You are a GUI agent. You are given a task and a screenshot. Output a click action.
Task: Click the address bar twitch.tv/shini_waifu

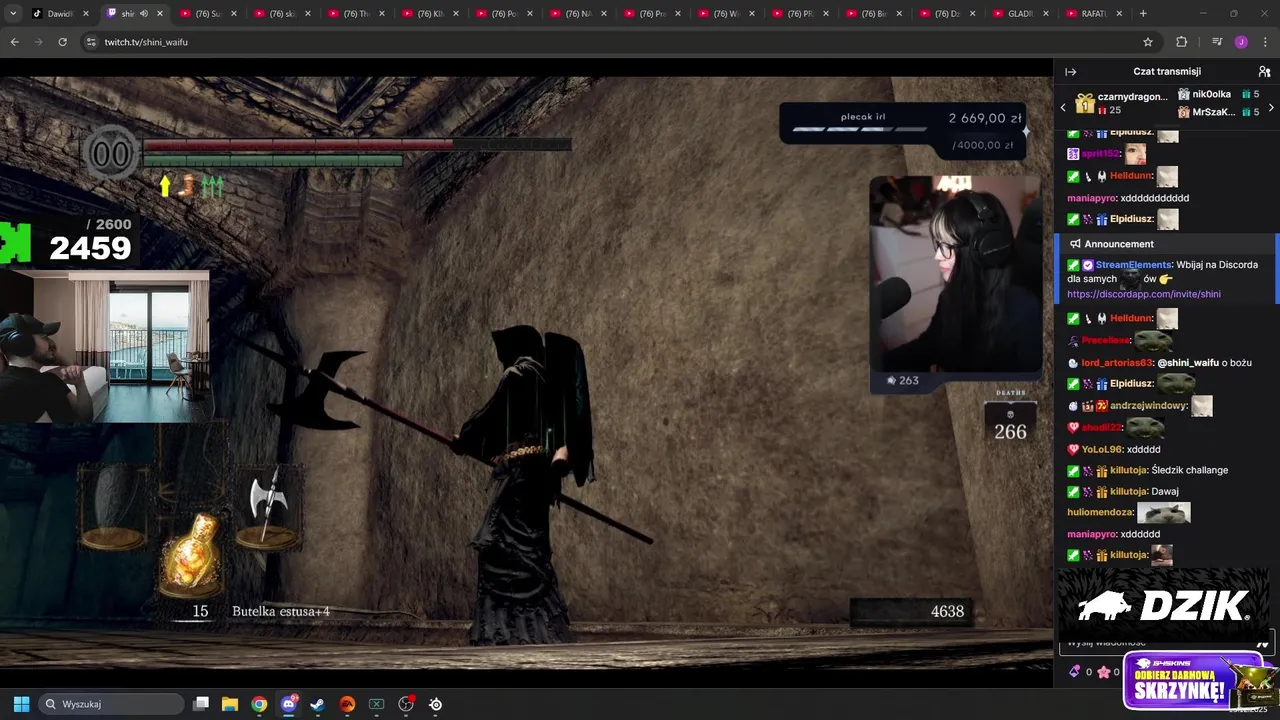[x=146, y=42]
